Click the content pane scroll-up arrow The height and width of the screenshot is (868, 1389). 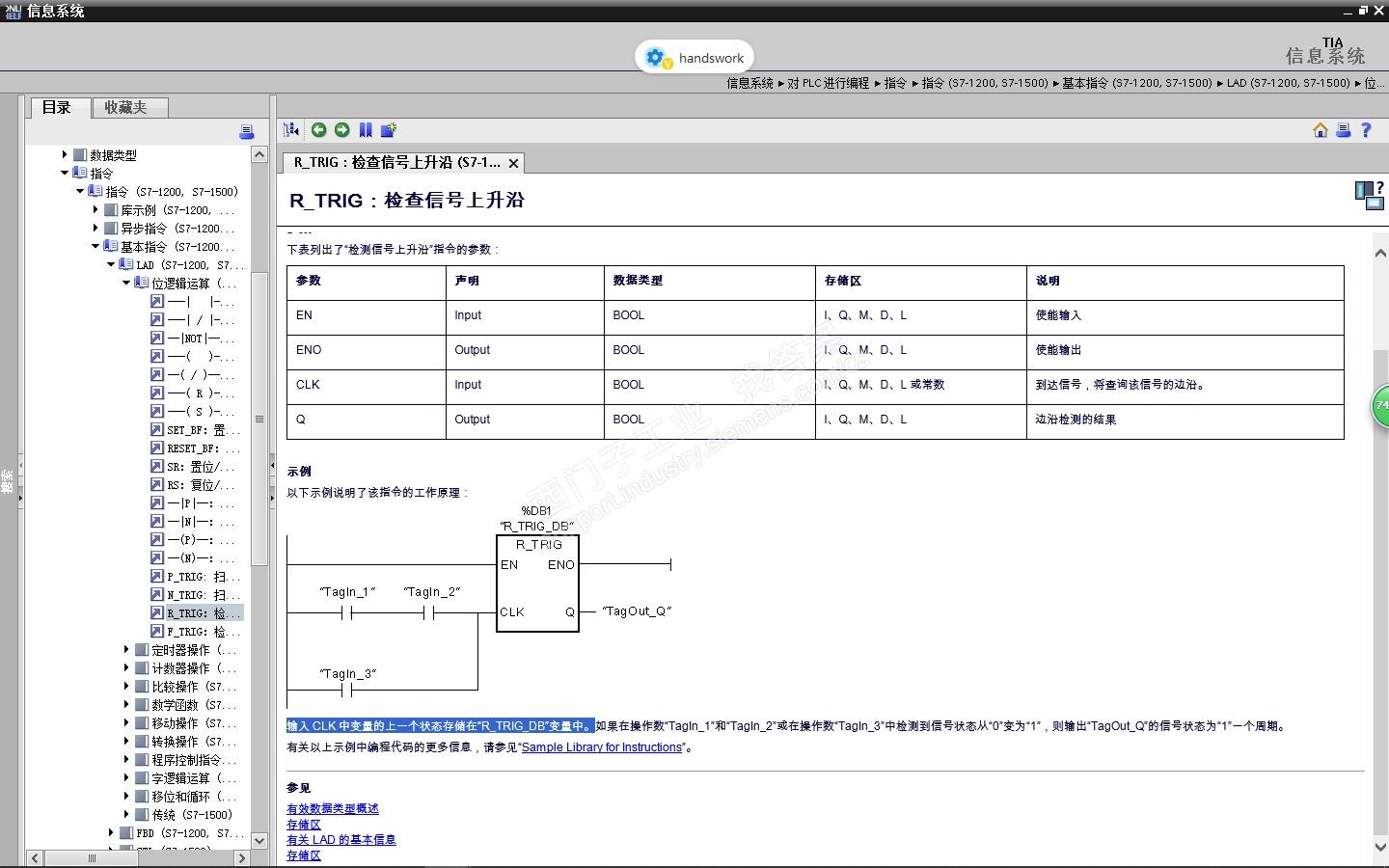[x=1380, y=252]
